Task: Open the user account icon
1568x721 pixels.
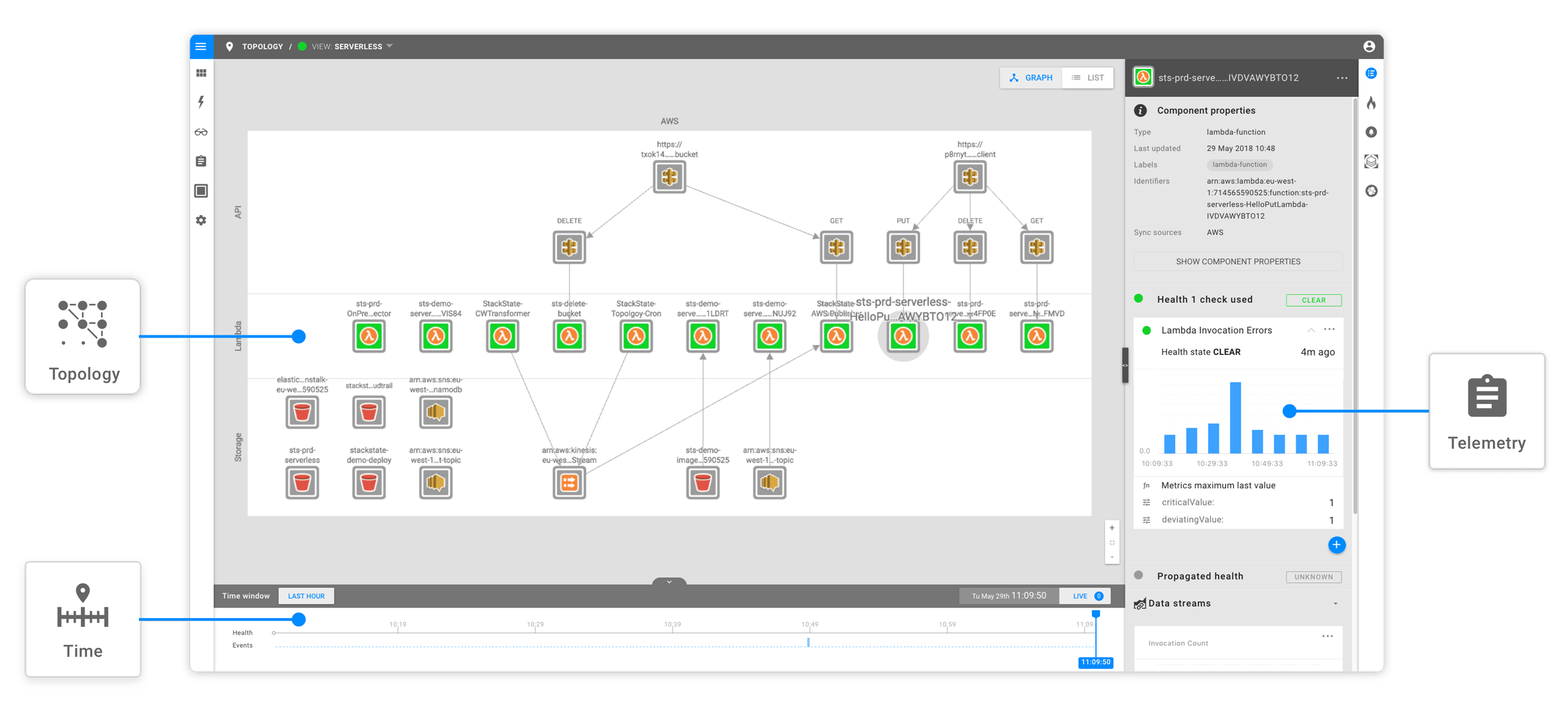Action: coord(1369,46)
